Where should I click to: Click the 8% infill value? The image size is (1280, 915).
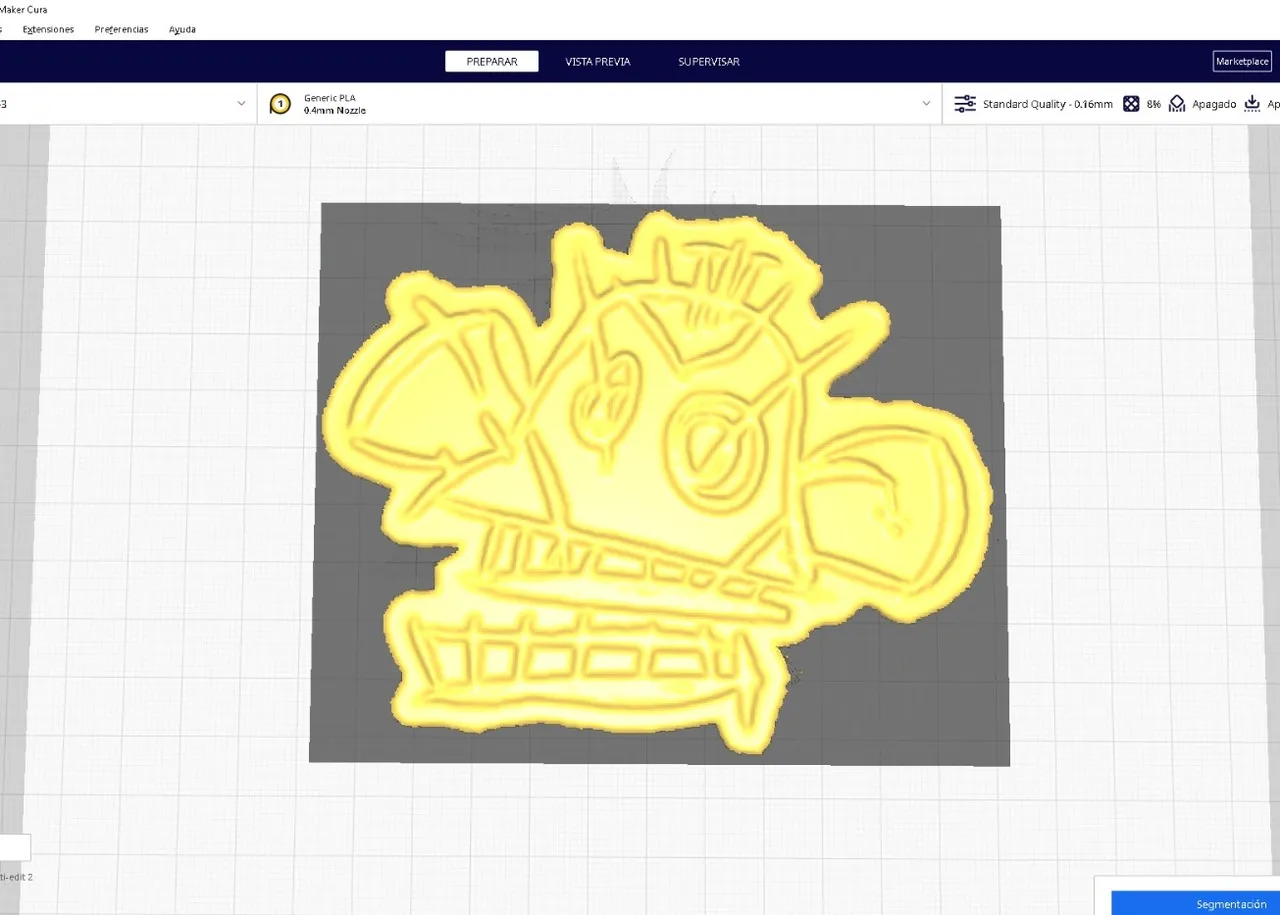click(x=1152, y=103)
